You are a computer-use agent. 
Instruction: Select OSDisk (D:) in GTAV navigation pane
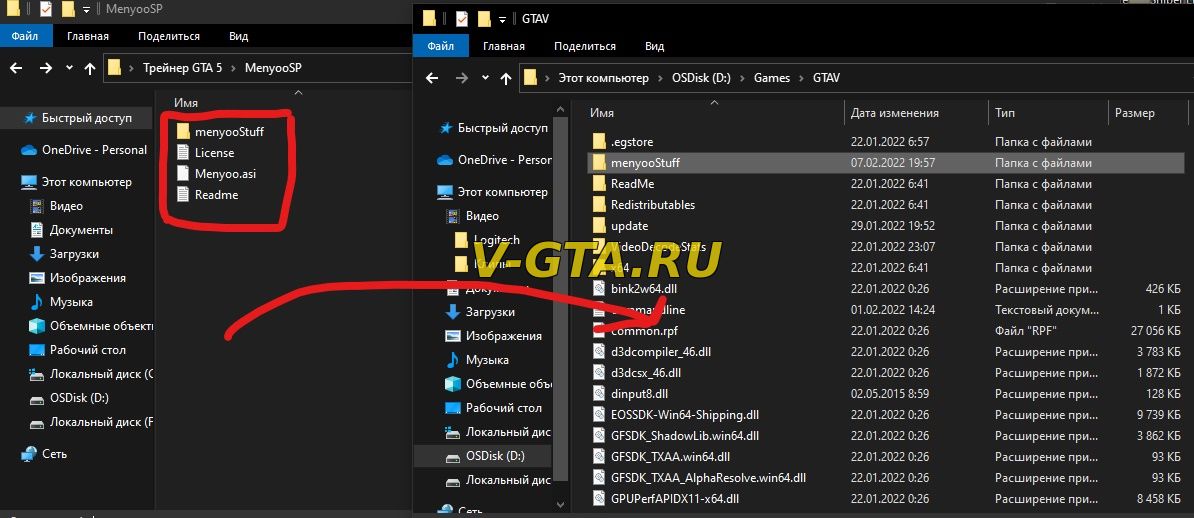[494, 456]
